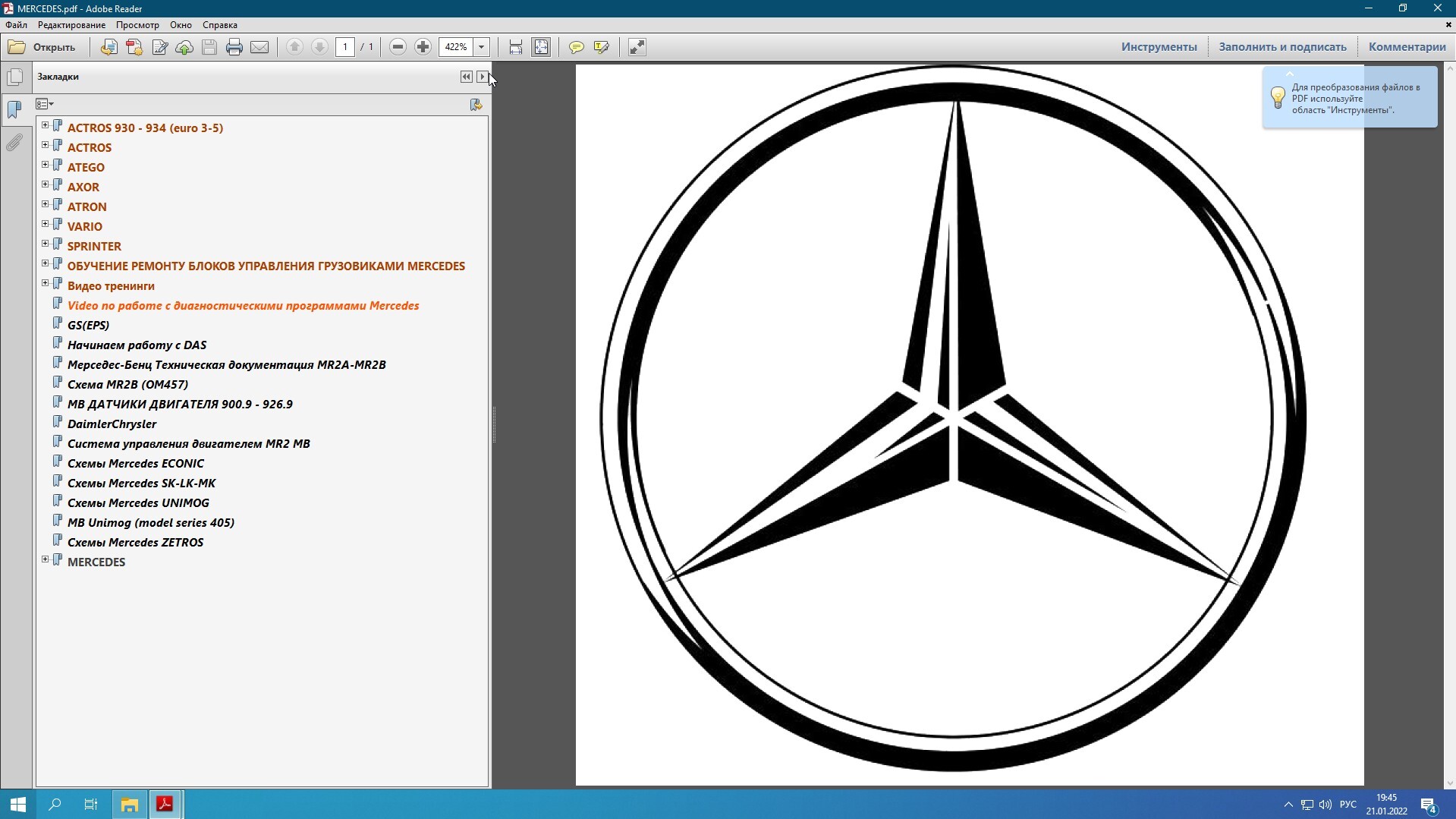Open the Просмотр menu
Viewport: 1456px width, 819px height.
click(137, 25)
